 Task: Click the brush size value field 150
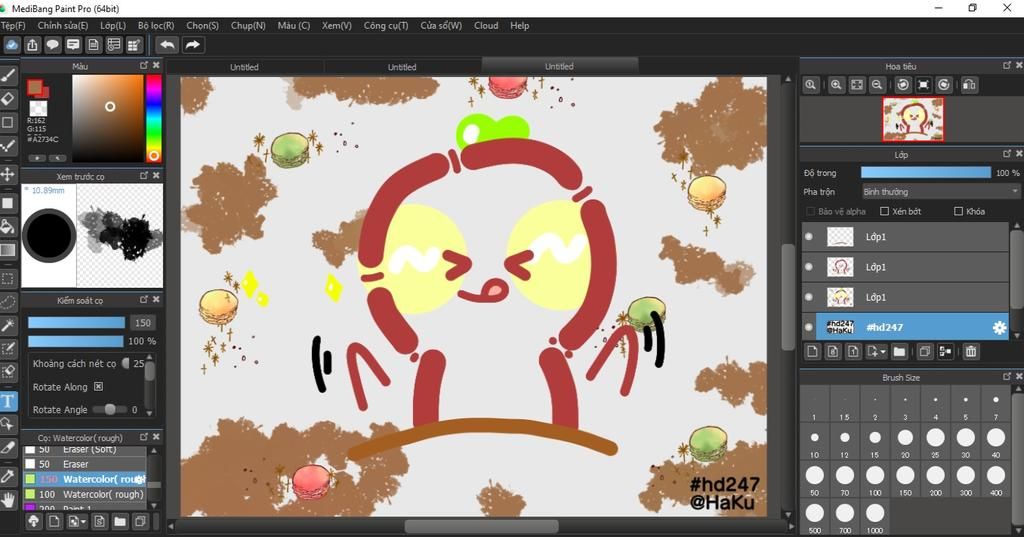click(143, 323)
